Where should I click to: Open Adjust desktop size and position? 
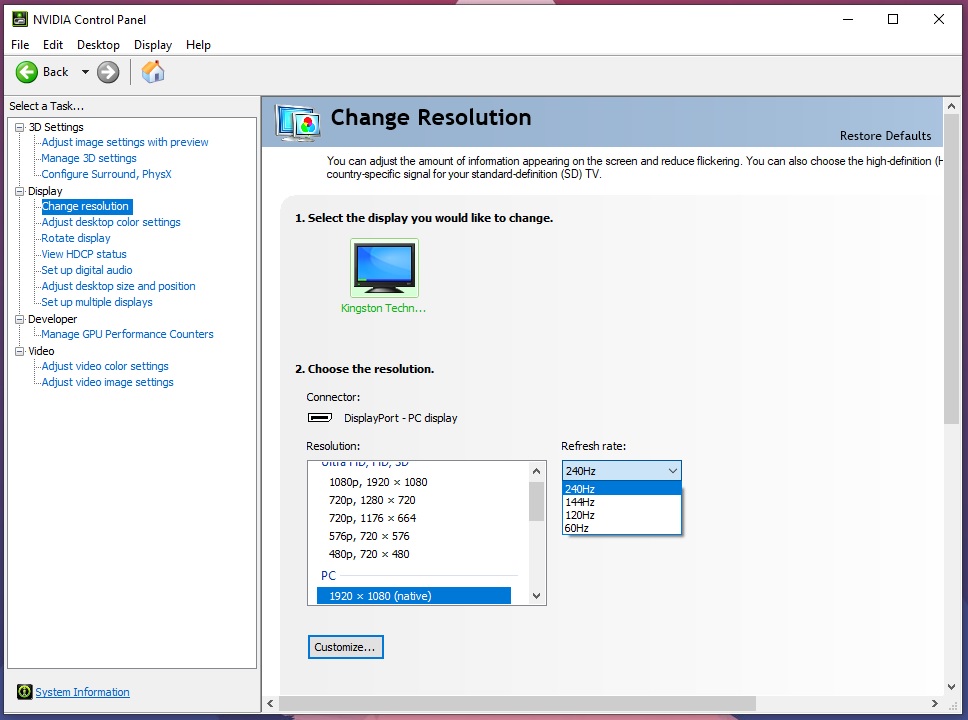(x=119, y=287)
